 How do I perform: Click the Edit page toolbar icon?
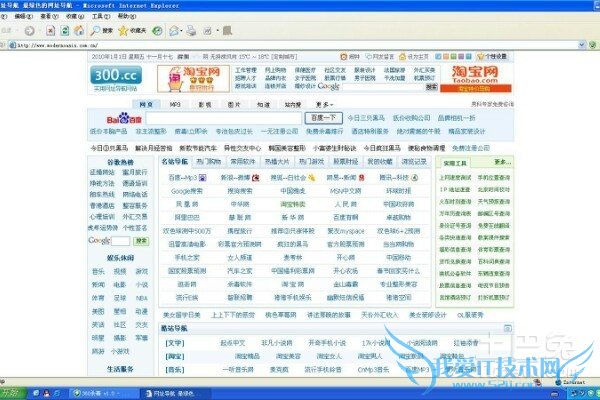pos(207,31)
